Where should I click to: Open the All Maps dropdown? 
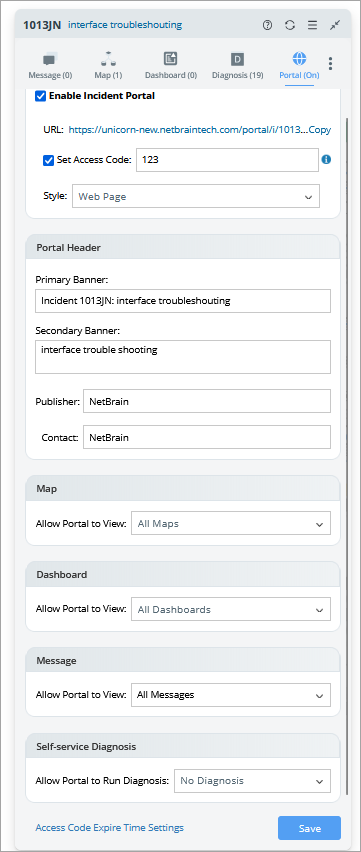pos(231,524)
